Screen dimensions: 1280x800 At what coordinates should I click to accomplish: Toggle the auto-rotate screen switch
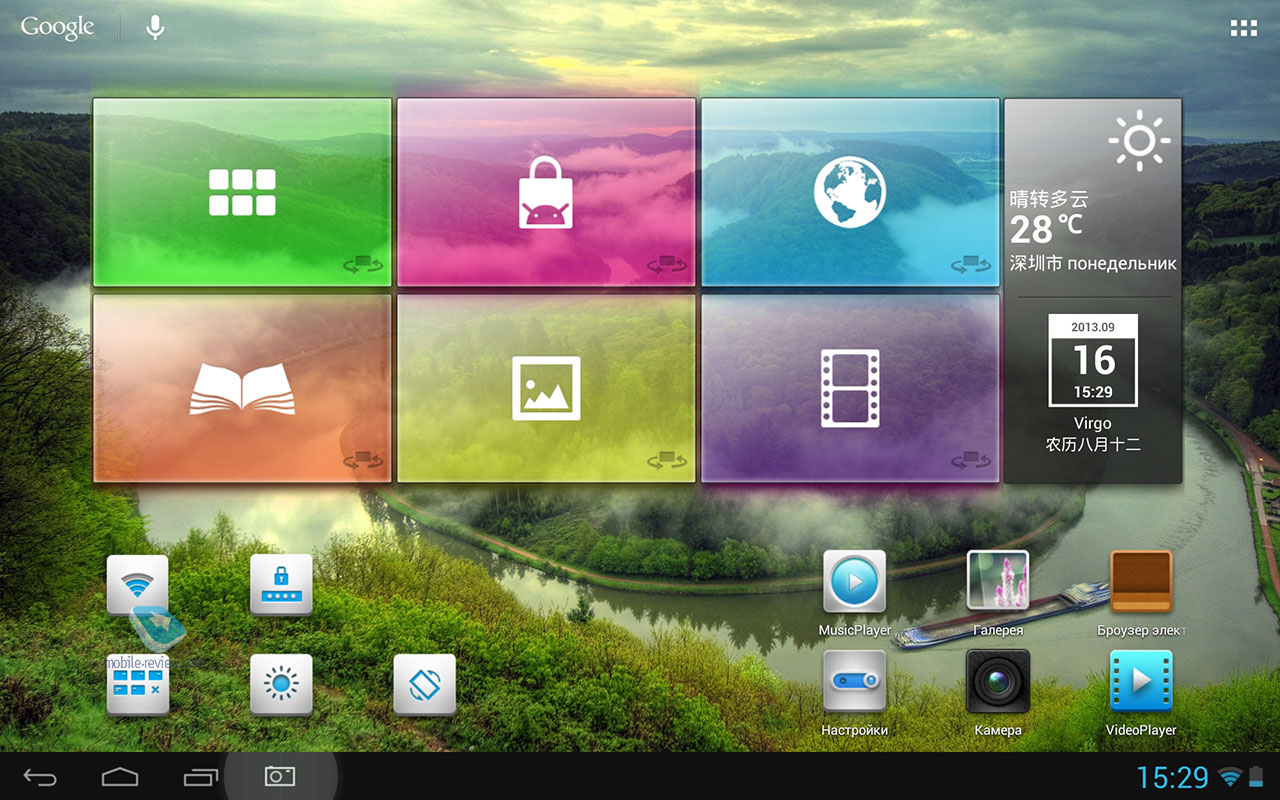[424, 684]
